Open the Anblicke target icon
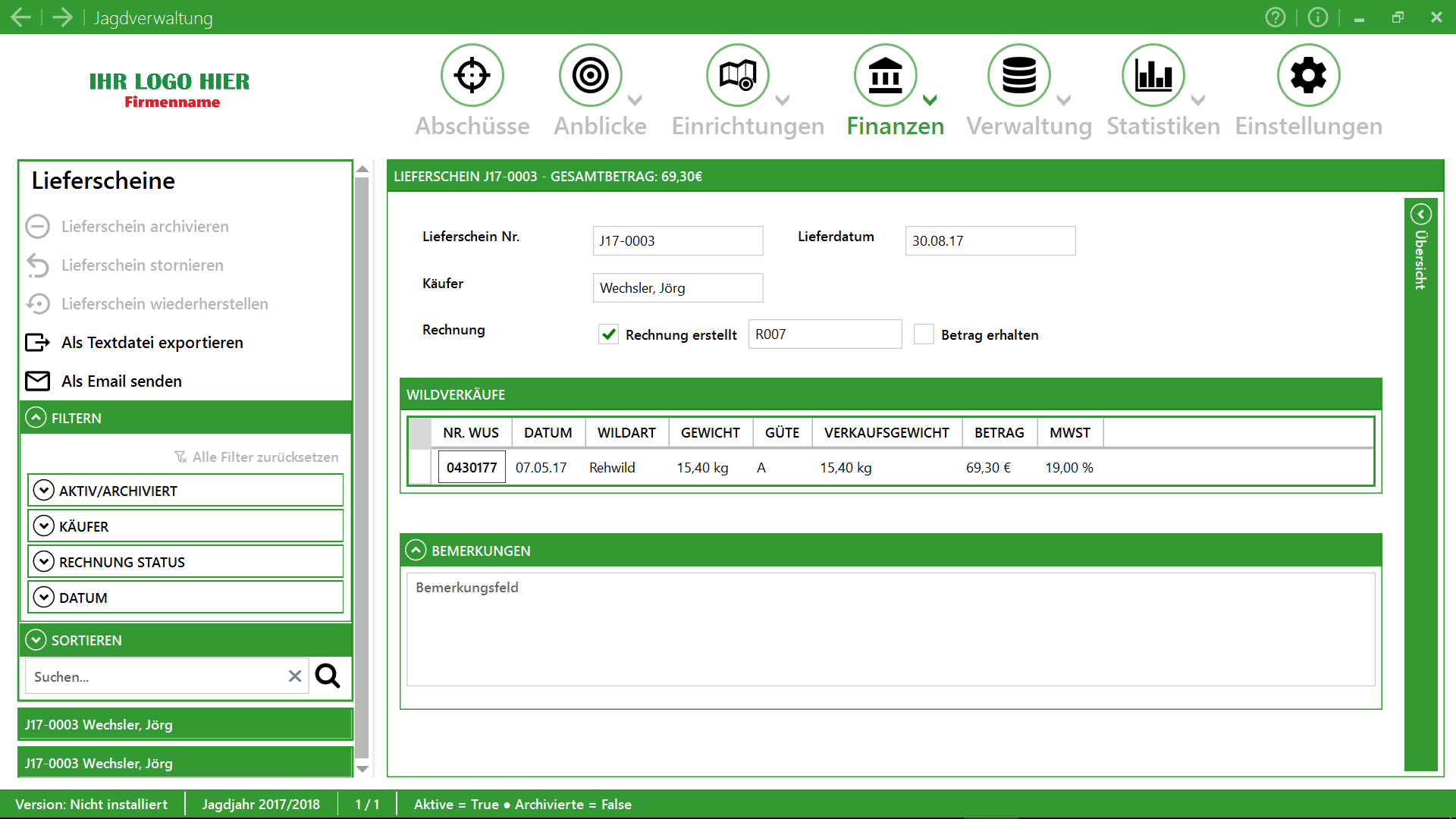 click(x=590, y=75)
